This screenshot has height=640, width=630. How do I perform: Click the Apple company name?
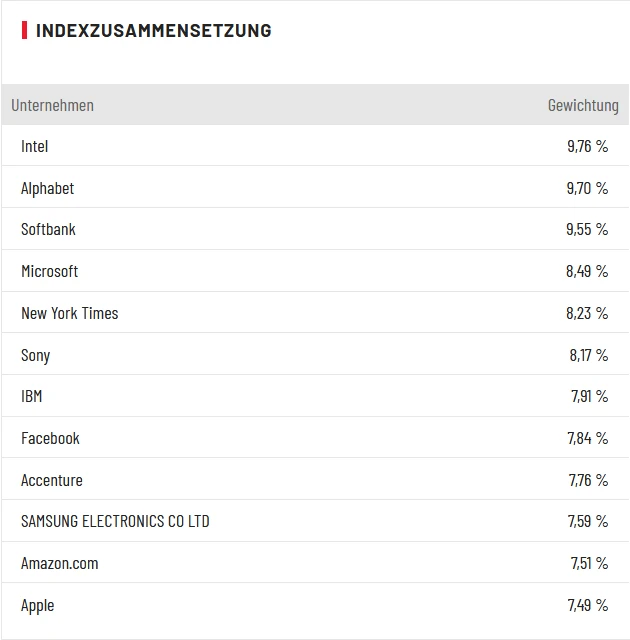[x=38, y=605]
